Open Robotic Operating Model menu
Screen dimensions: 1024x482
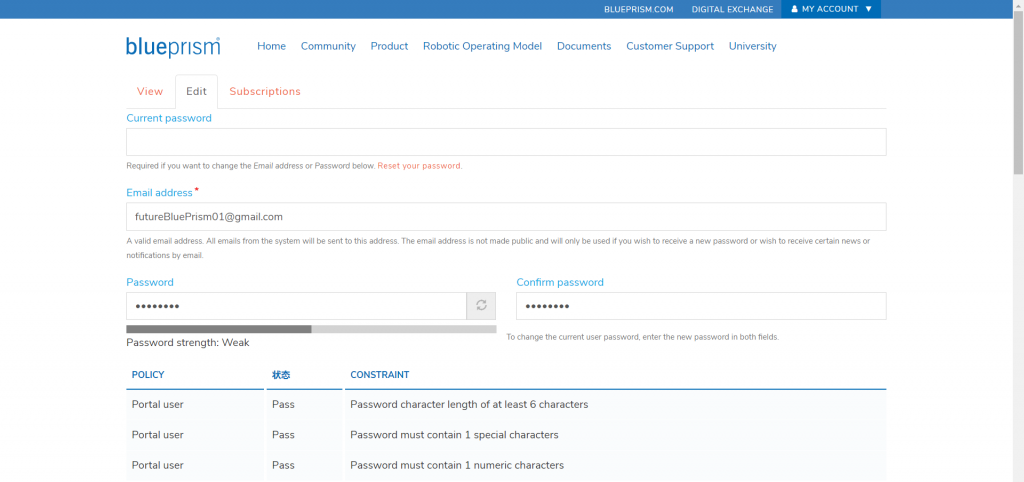483,46
